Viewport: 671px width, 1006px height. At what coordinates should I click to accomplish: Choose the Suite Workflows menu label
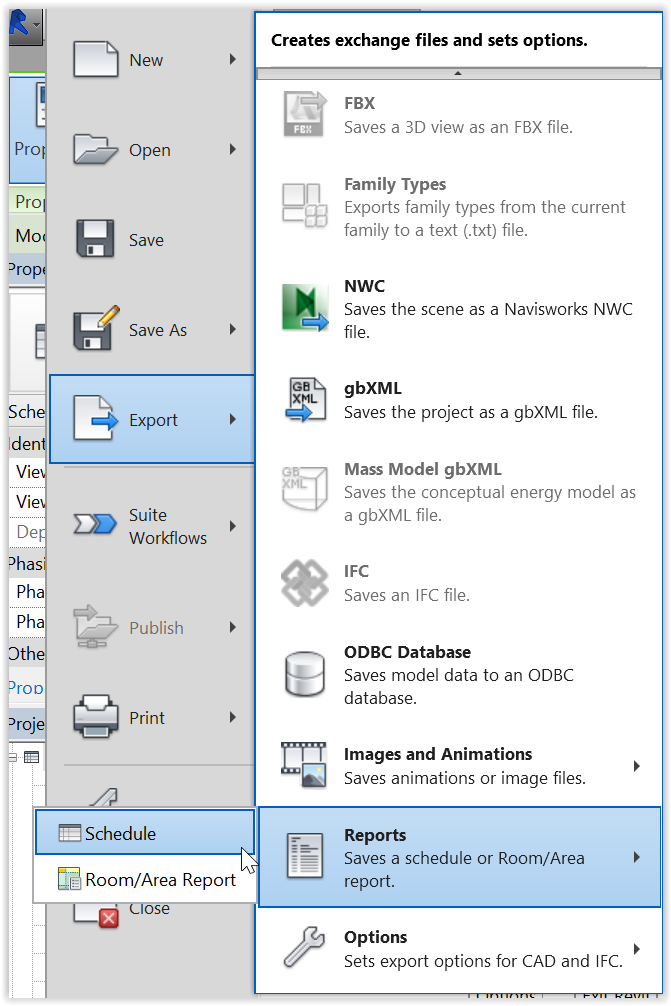[168, 526]
